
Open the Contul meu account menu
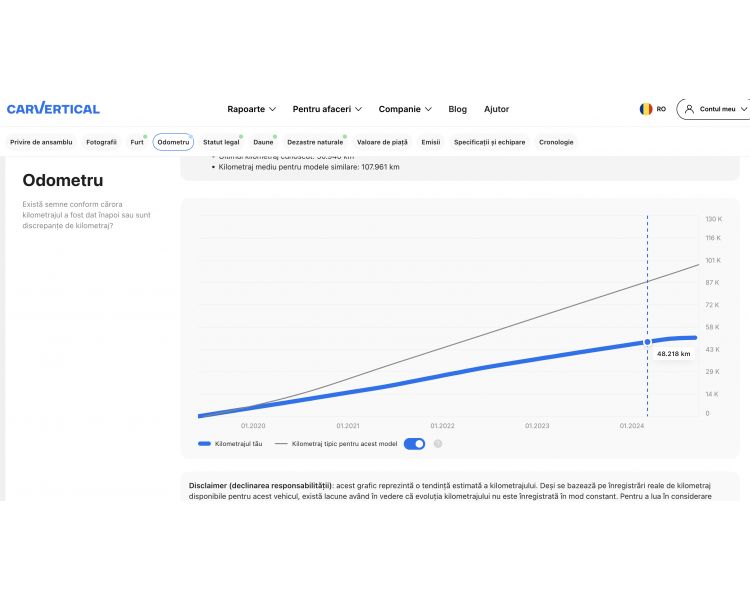click(713, 109)
